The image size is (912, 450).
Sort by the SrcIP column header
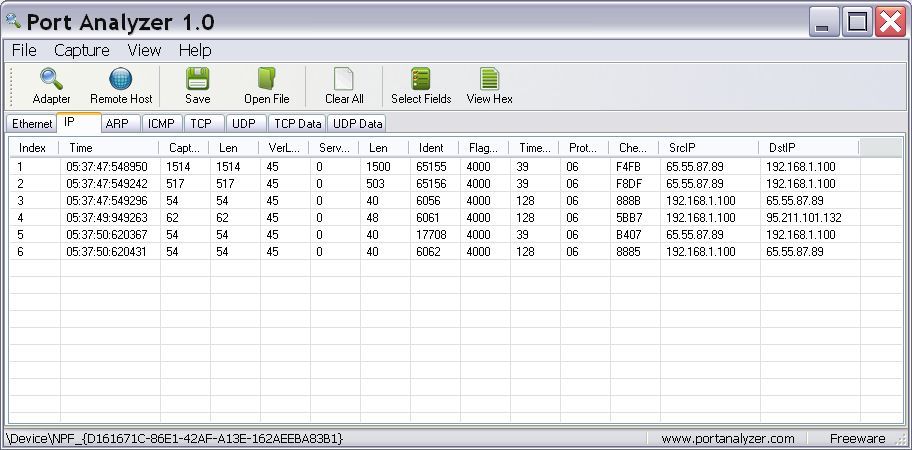click(x=709, y=148)
